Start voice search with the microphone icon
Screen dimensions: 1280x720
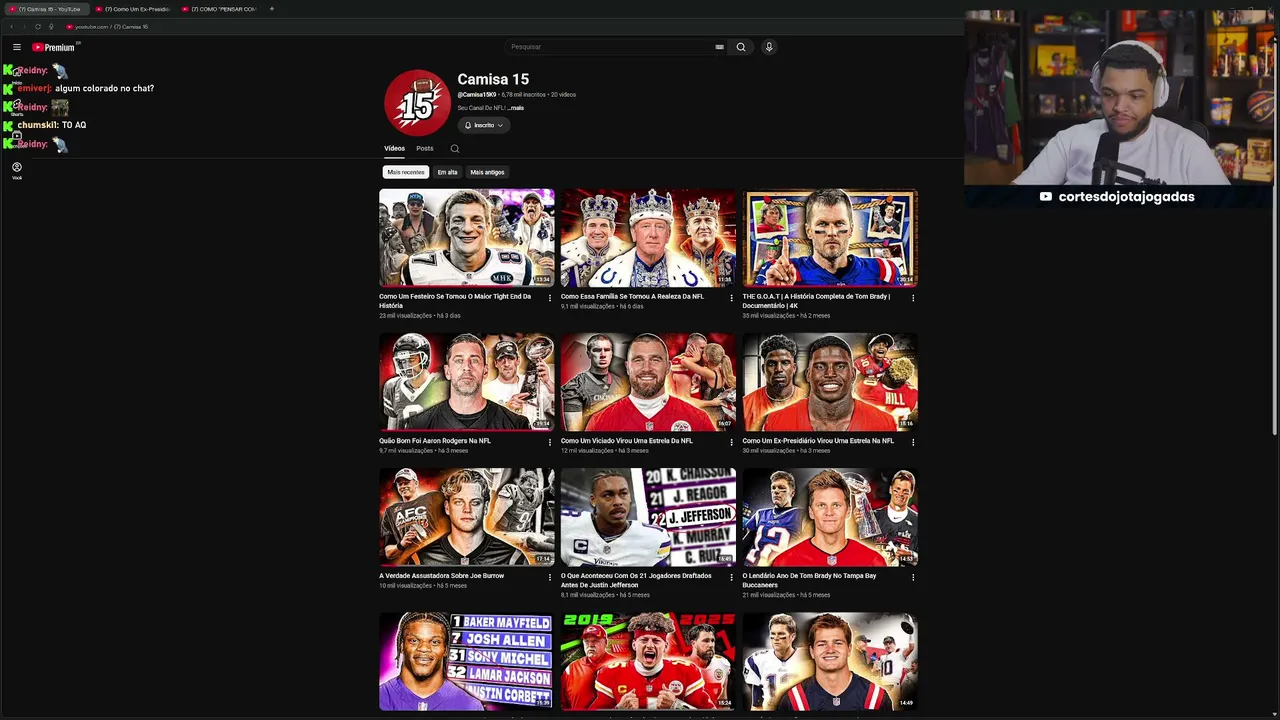pos(769,47)
